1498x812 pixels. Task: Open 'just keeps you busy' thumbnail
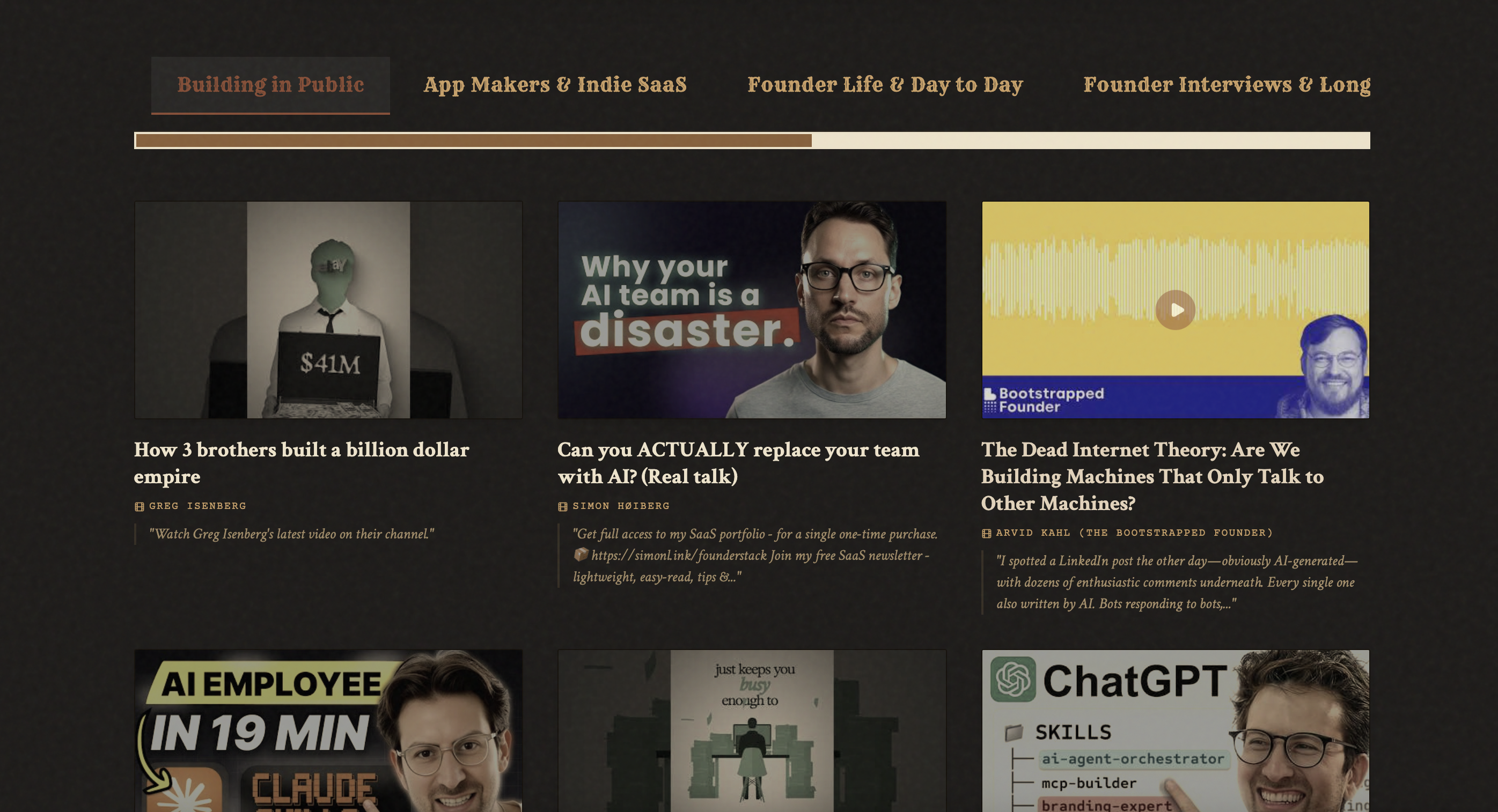tap(751, 730)
